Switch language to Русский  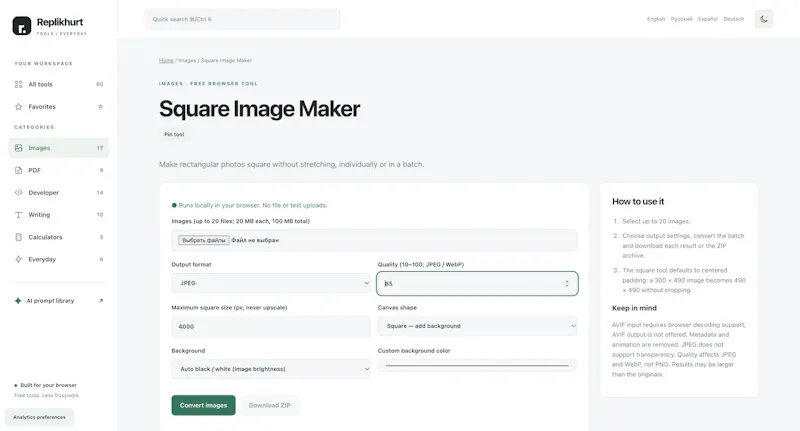[682, 19]
